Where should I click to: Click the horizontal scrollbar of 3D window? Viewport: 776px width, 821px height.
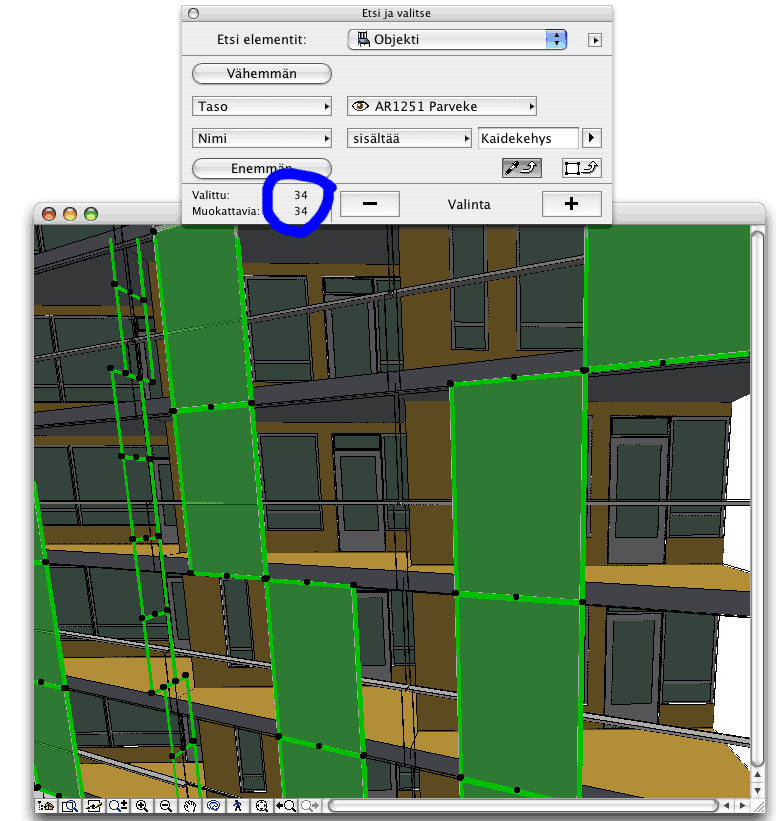[x=522, y=806]
